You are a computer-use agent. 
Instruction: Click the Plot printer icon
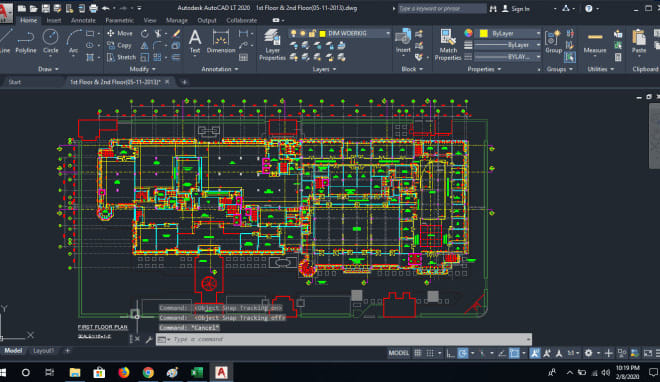pos(93,8)
